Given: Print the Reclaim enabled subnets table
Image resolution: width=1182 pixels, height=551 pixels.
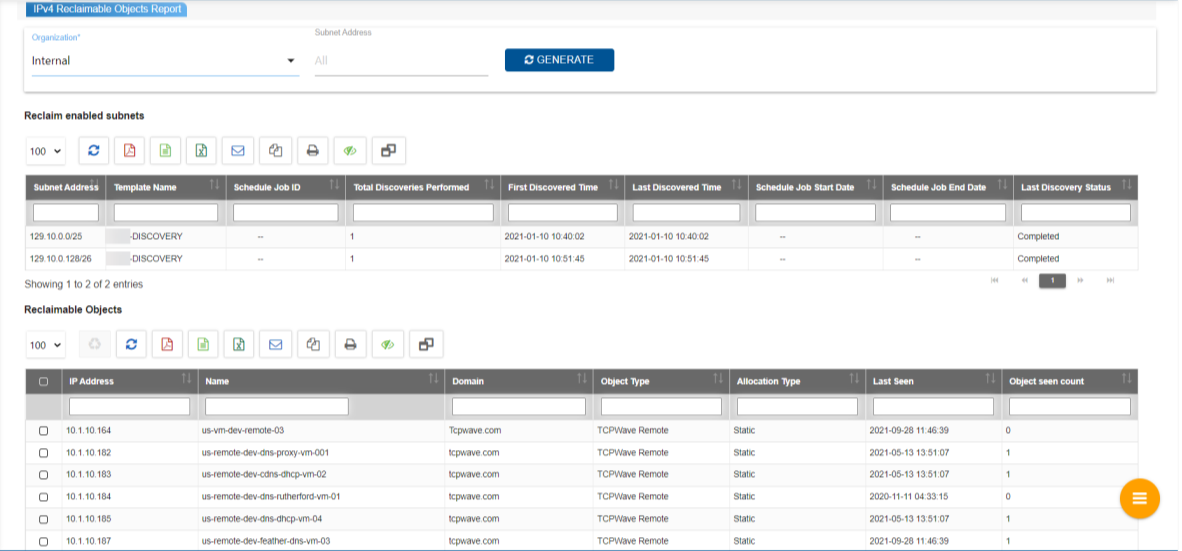Looking at the screenshot, I should coord(313,151).
